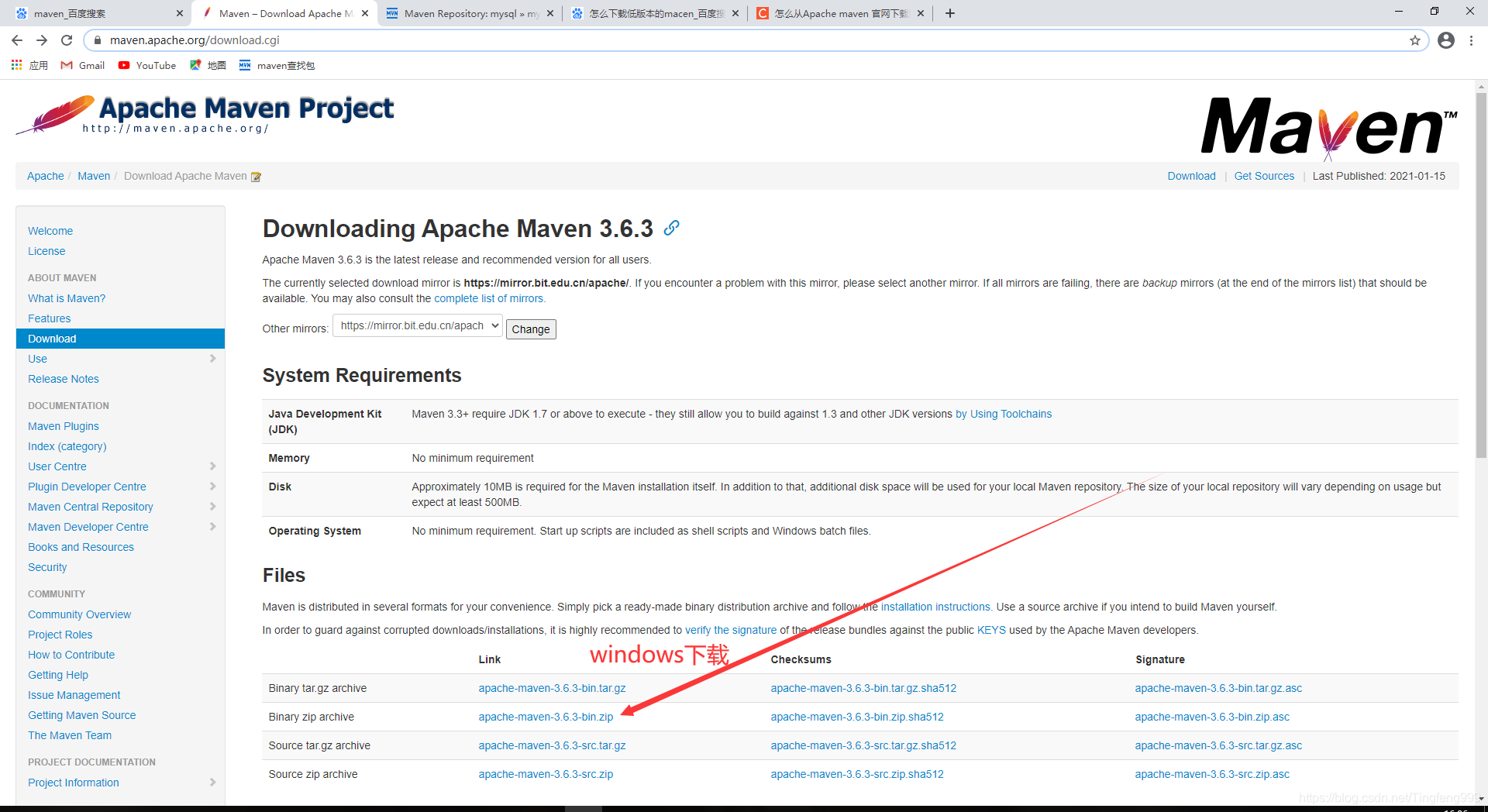
Task: Open the Other mirrors dropdown
Action: click(418, 325)
